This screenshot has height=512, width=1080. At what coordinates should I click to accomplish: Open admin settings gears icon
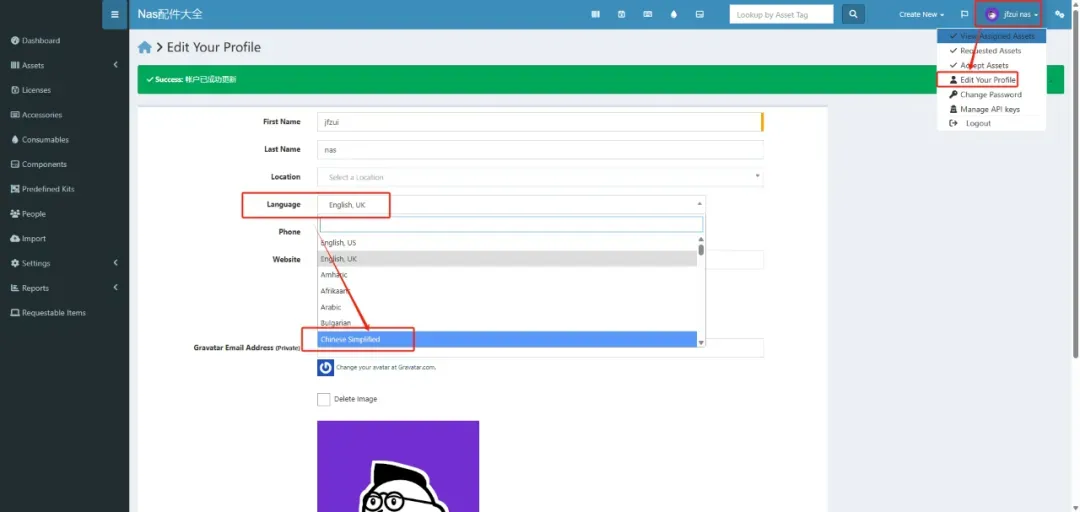[x=1060, y=14]
